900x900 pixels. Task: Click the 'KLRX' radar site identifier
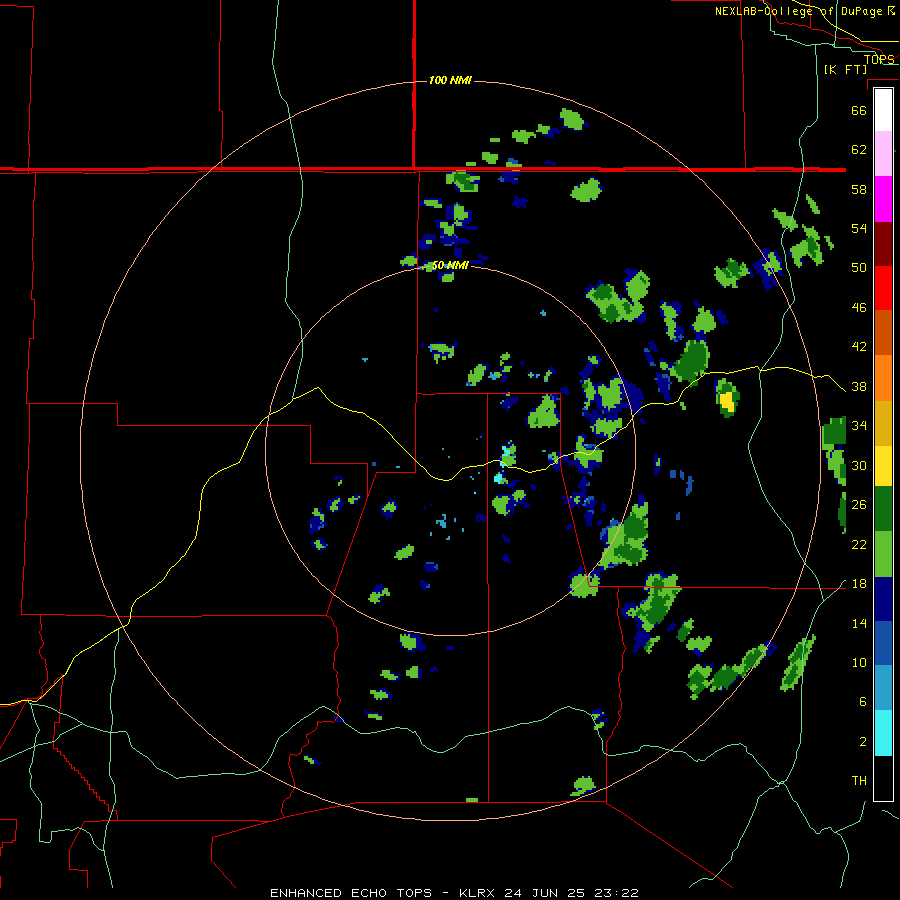point(478,893)
